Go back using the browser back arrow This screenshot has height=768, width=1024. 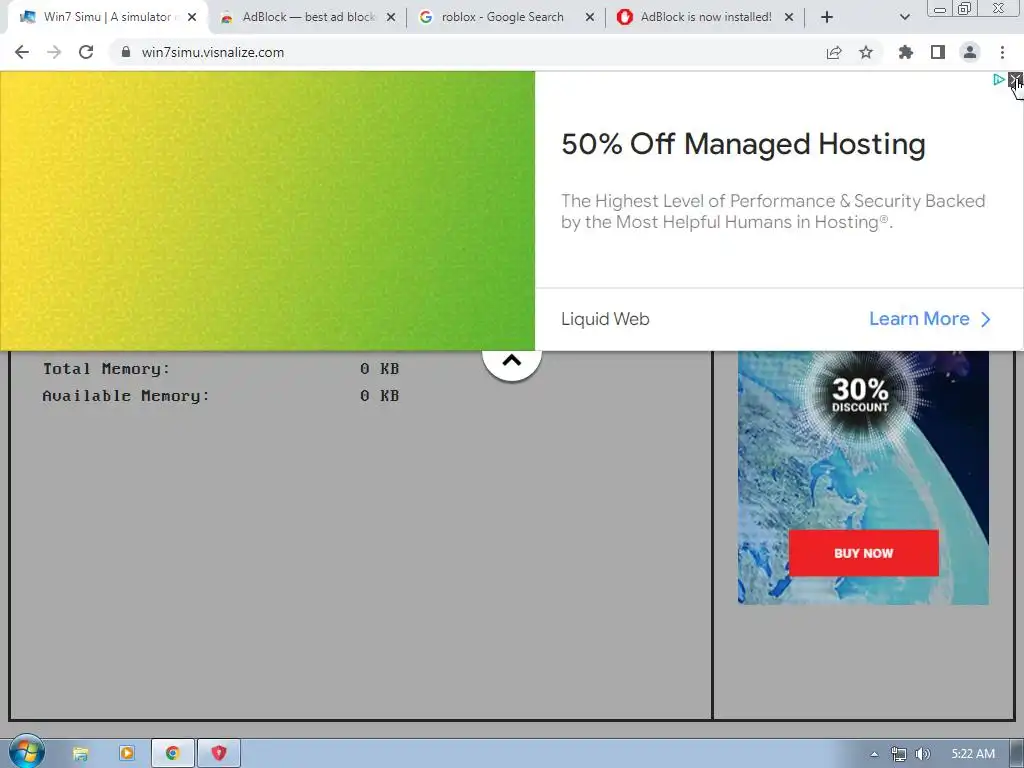pos(22,52)
